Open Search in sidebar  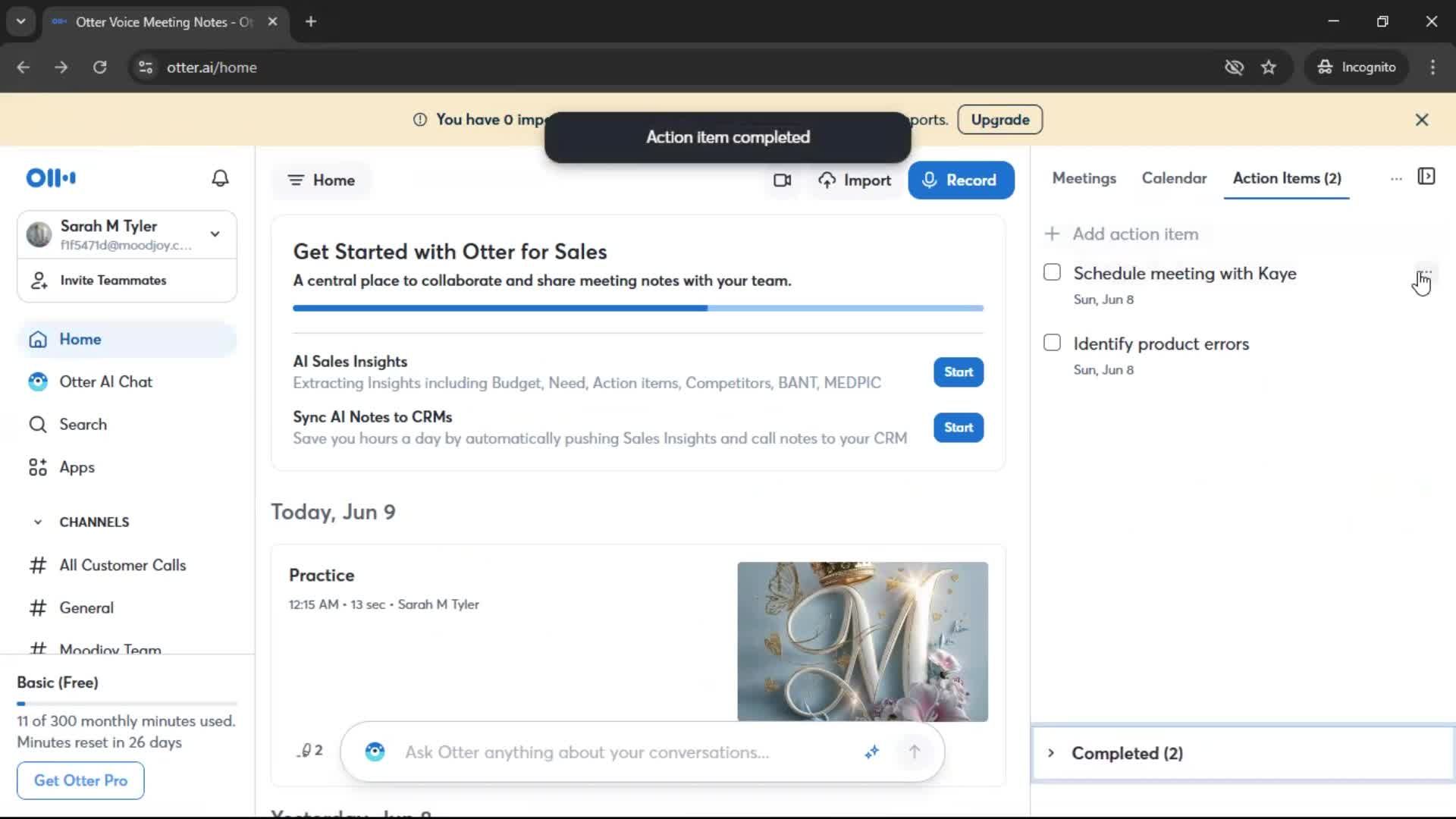click(127, 425)
